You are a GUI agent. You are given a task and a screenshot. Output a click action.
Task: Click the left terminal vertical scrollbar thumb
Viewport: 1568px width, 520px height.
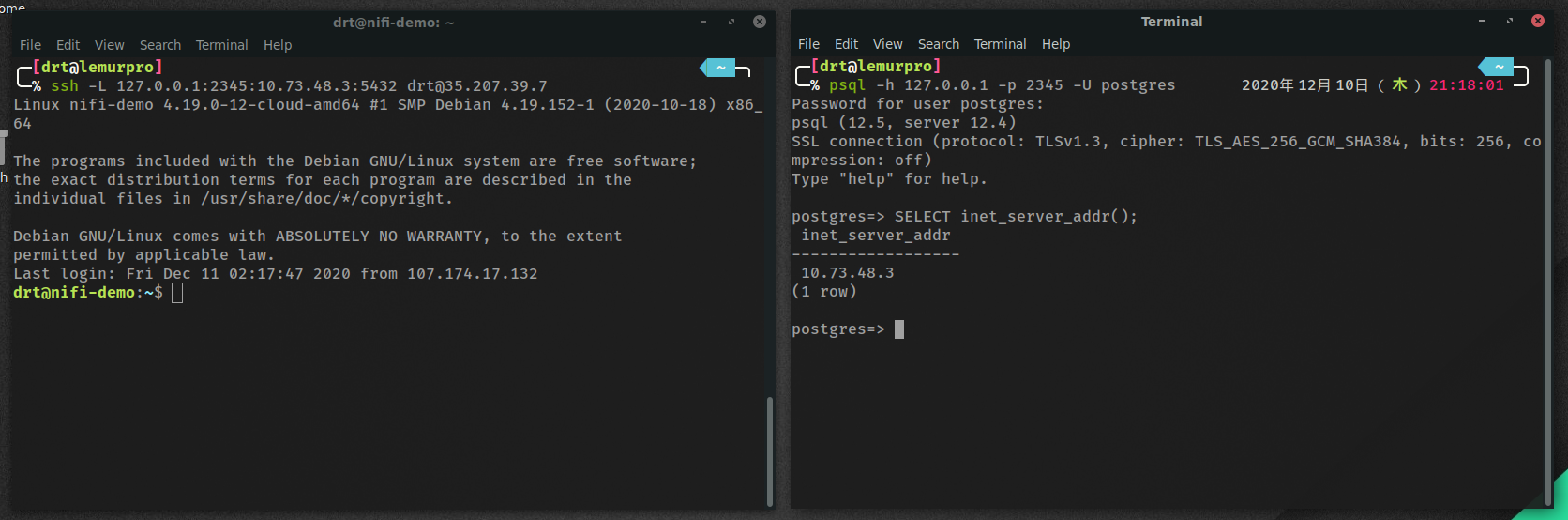tap(770, 451)
